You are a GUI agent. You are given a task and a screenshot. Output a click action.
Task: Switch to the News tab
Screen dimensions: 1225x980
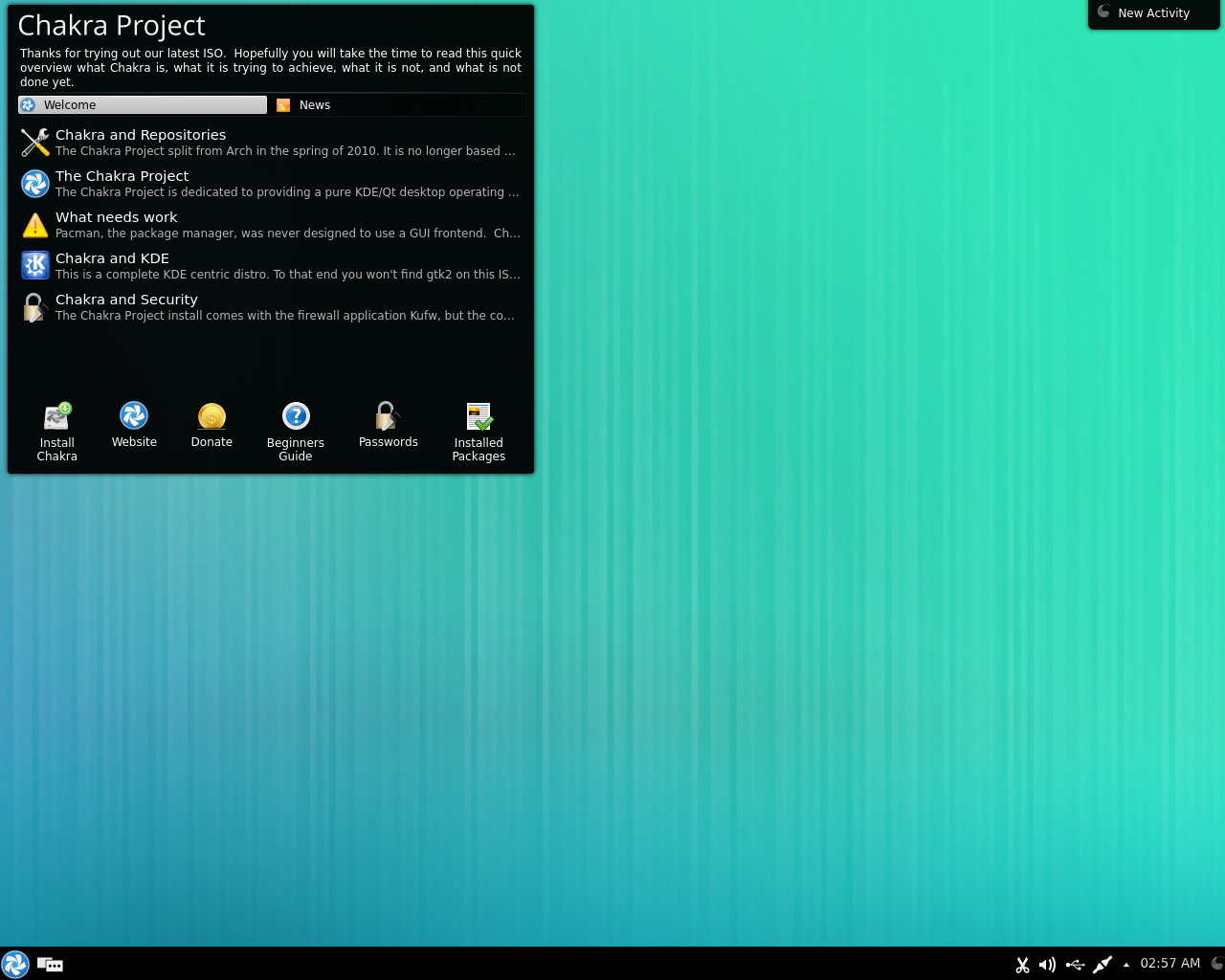tap(314, 105)
